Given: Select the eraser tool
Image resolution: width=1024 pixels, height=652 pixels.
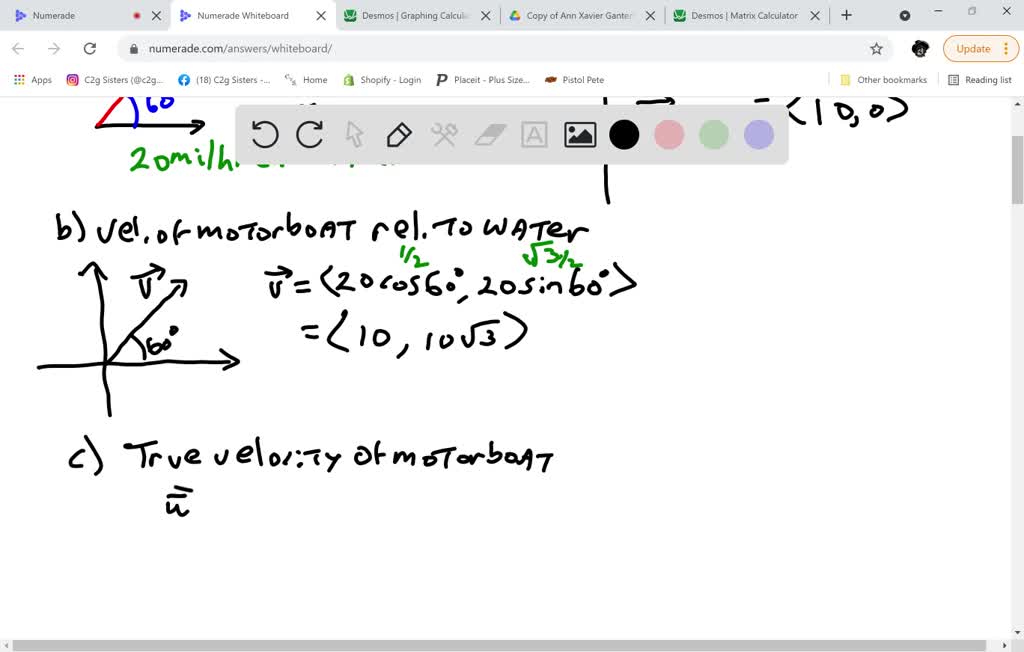Looking at the screenshot, I should pos(490,135).
